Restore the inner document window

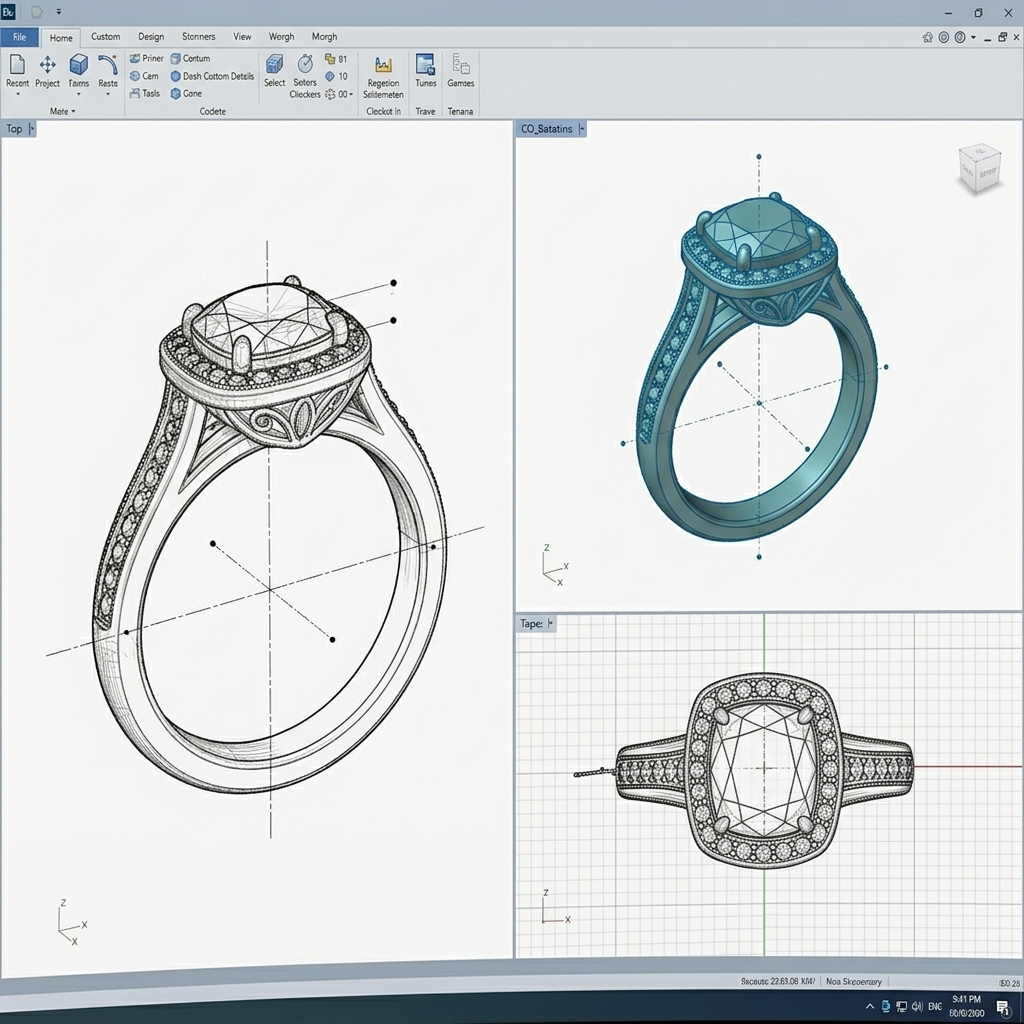(1002, 37)
